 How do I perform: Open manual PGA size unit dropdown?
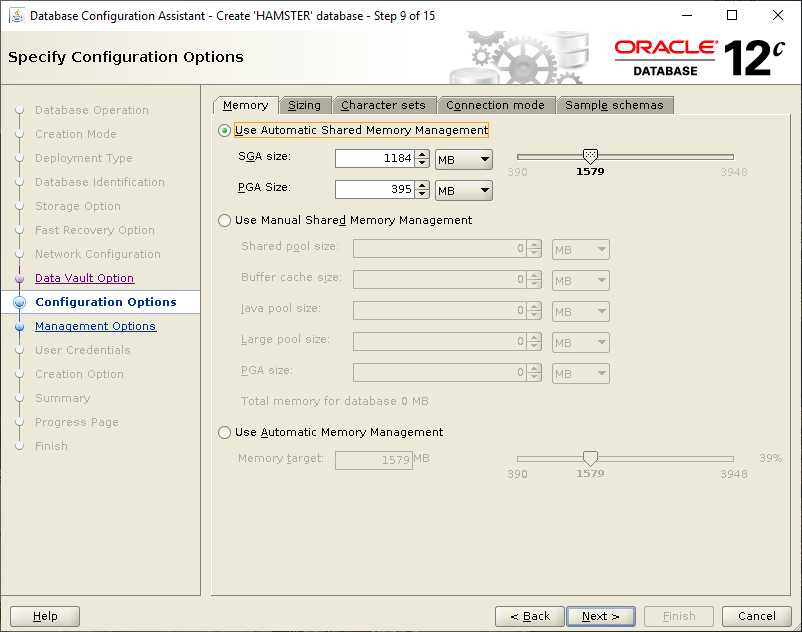[x=581, y=374]
